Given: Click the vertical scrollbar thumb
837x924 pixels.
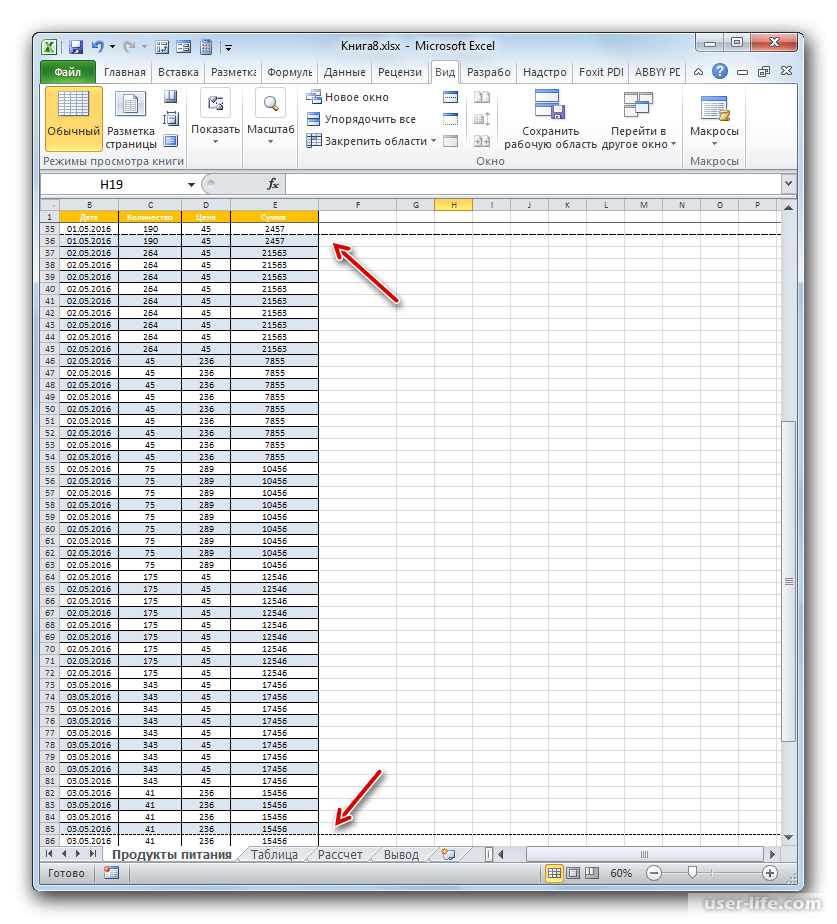Looking at the screenshot, I should 789,581.
